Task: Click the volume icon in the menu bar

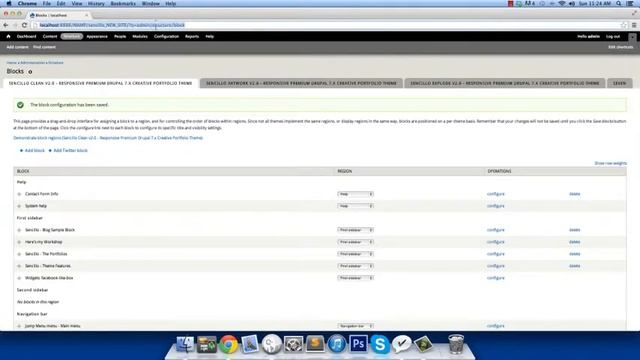Action: click(572, 4)
